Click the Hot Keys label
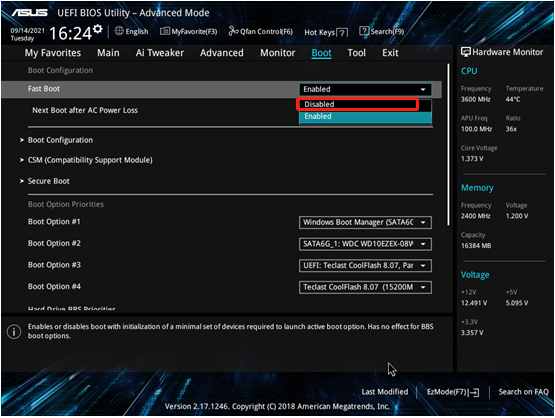This screenshot has height=418, width=555. point(319,33)
